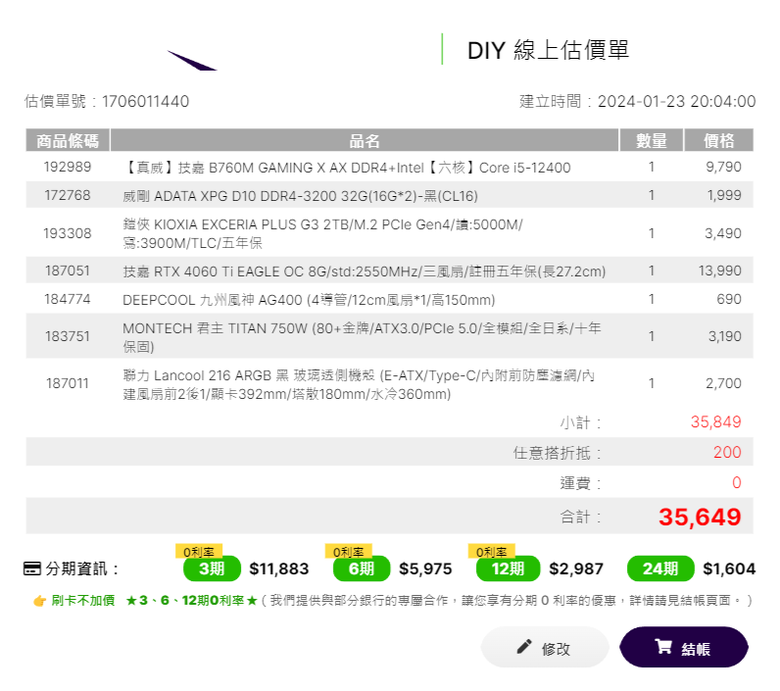Click the 價格 column header

click(x=719, y=140)
